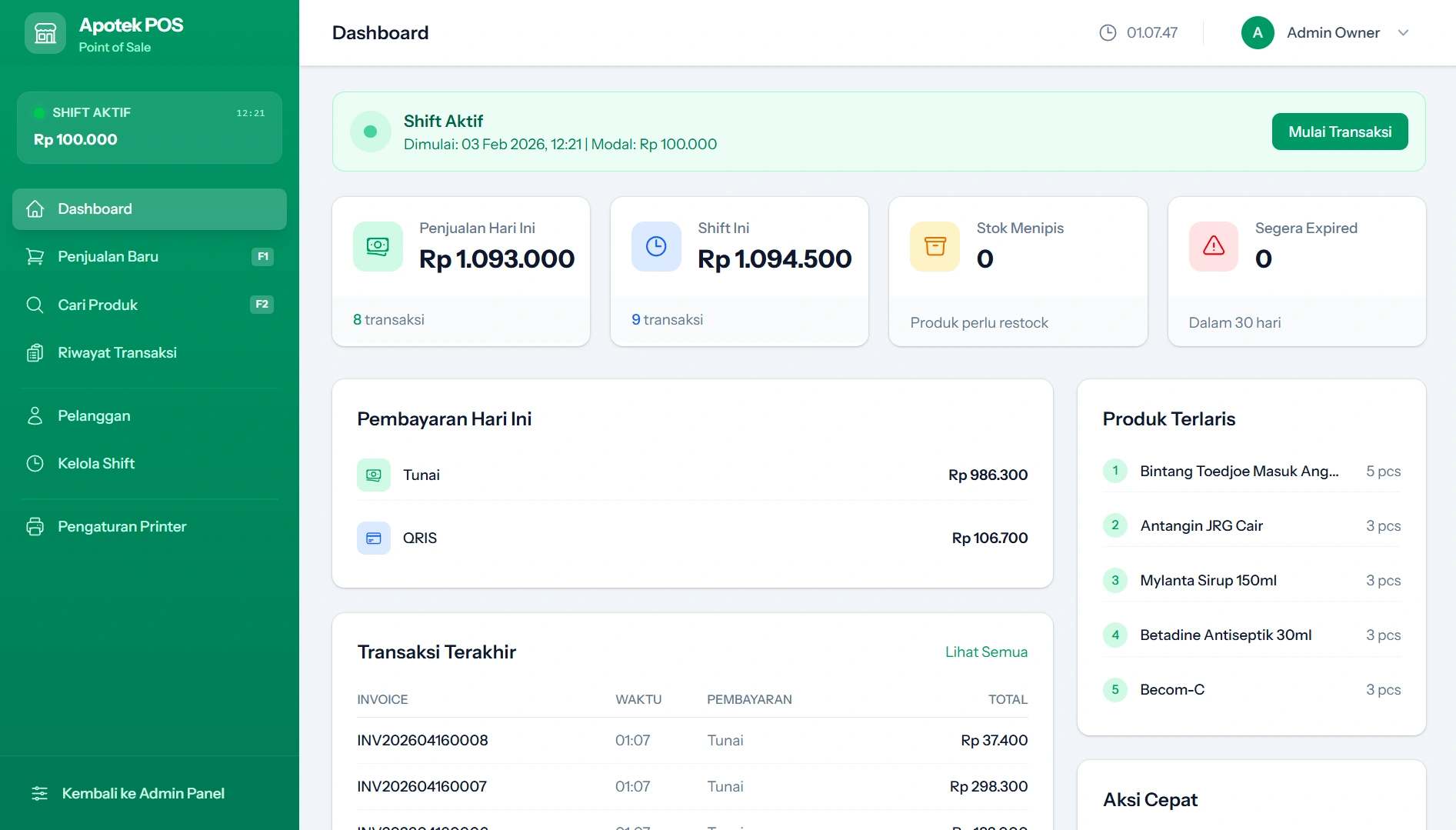Click the Shift Aktif green status dot in banner

(370, 132)
